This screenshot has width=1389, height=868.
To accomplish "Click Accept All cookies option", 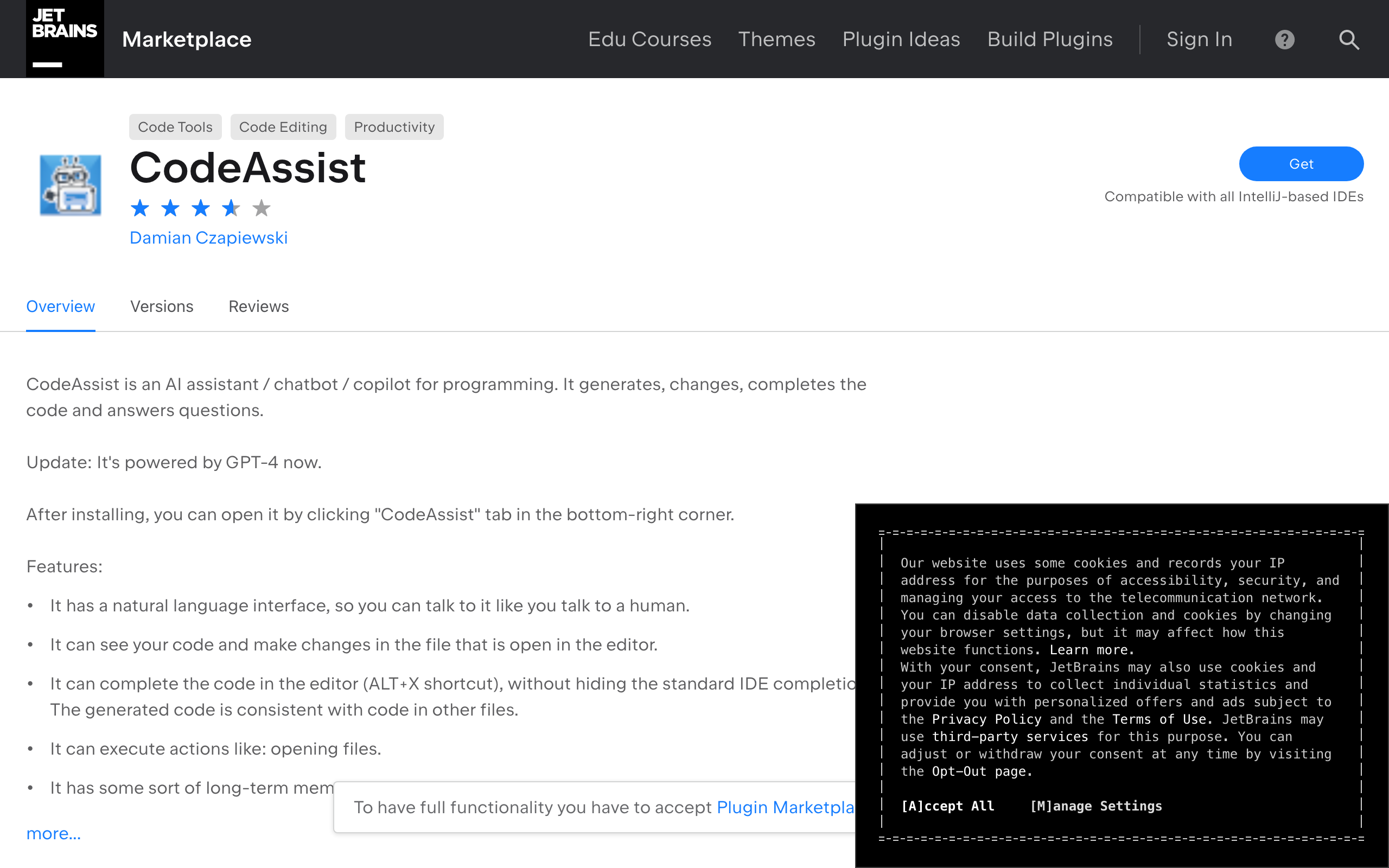I will [946, 805].
